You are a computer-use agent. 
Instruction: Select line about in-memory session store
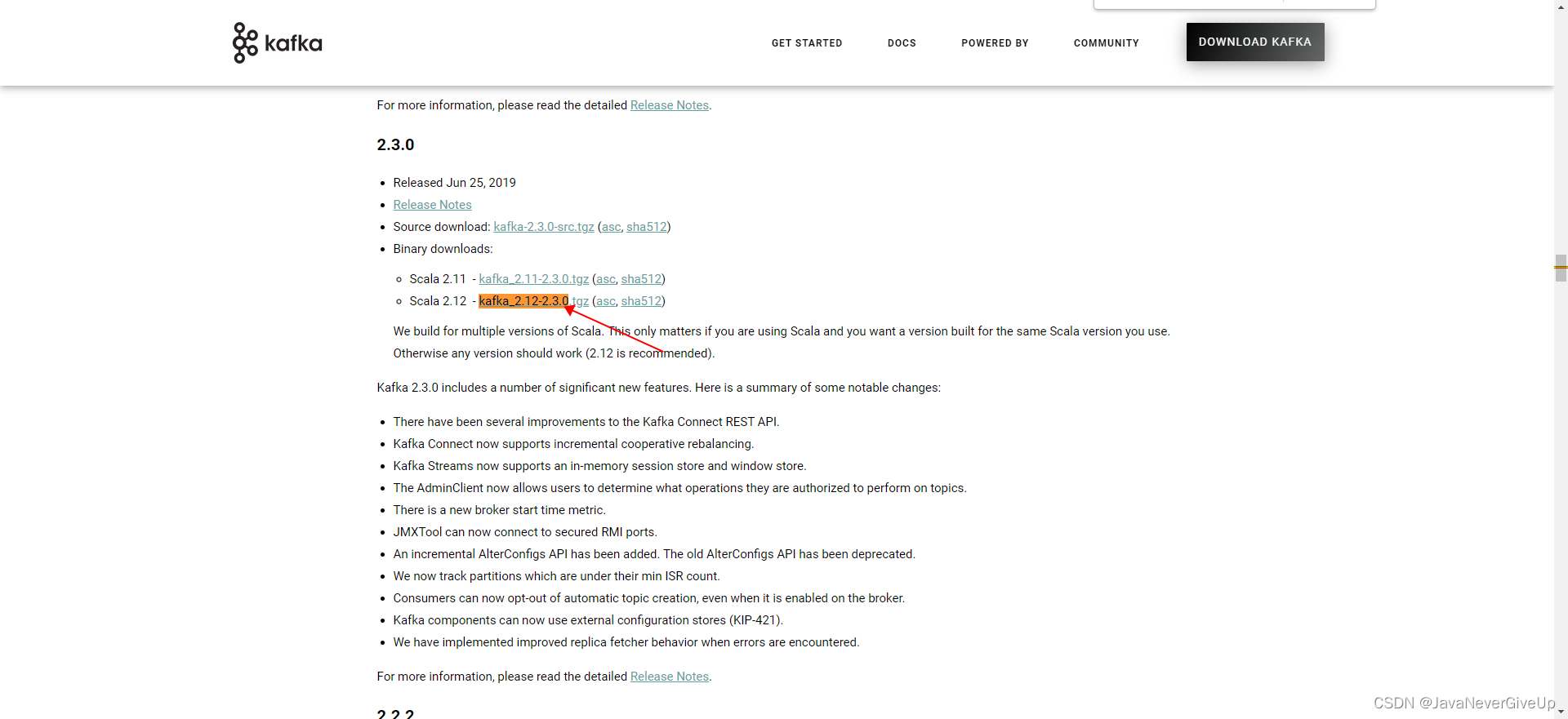599,466
